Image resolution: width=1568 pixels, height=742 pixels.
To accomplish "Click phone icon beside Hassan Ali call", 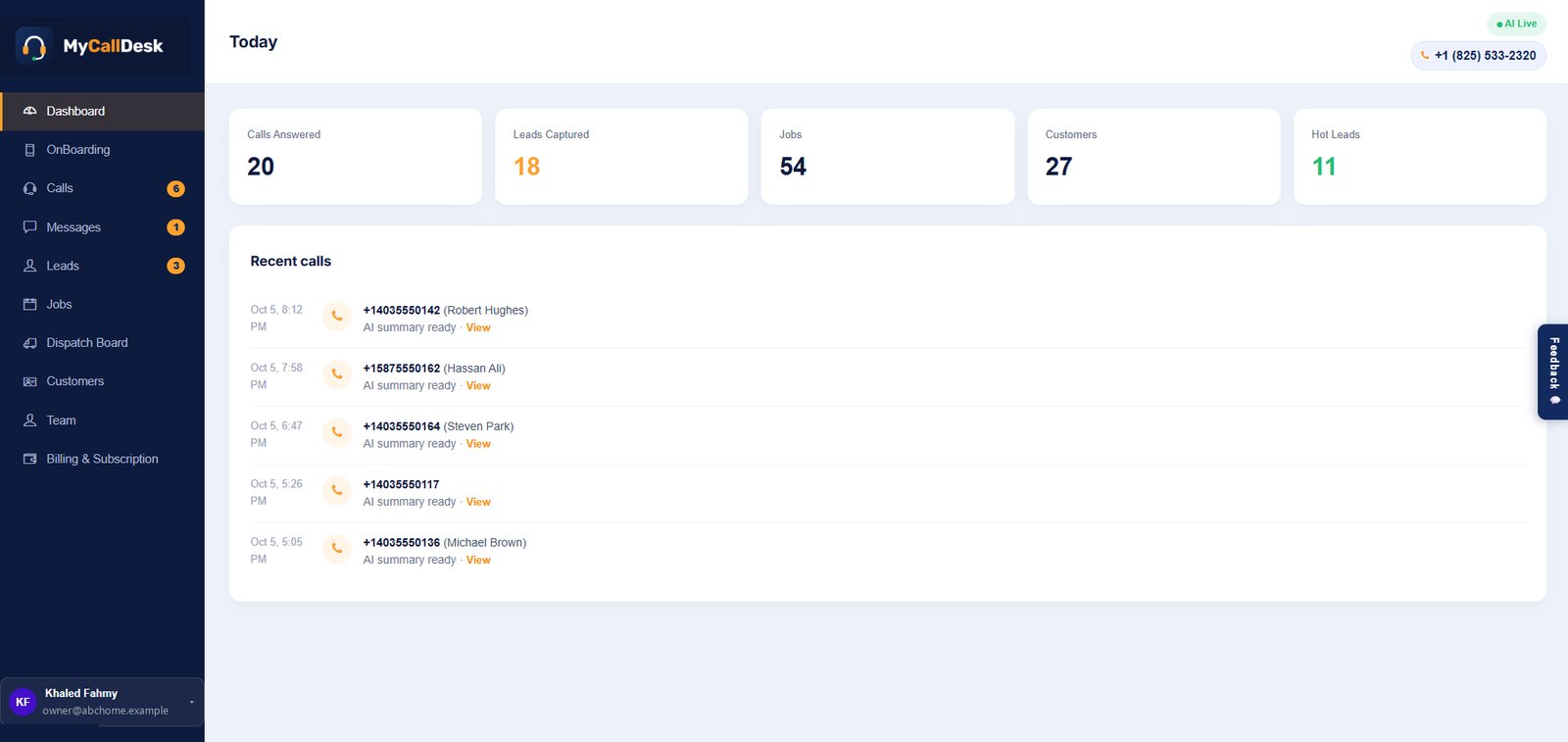I will click(x=337, y=374).
